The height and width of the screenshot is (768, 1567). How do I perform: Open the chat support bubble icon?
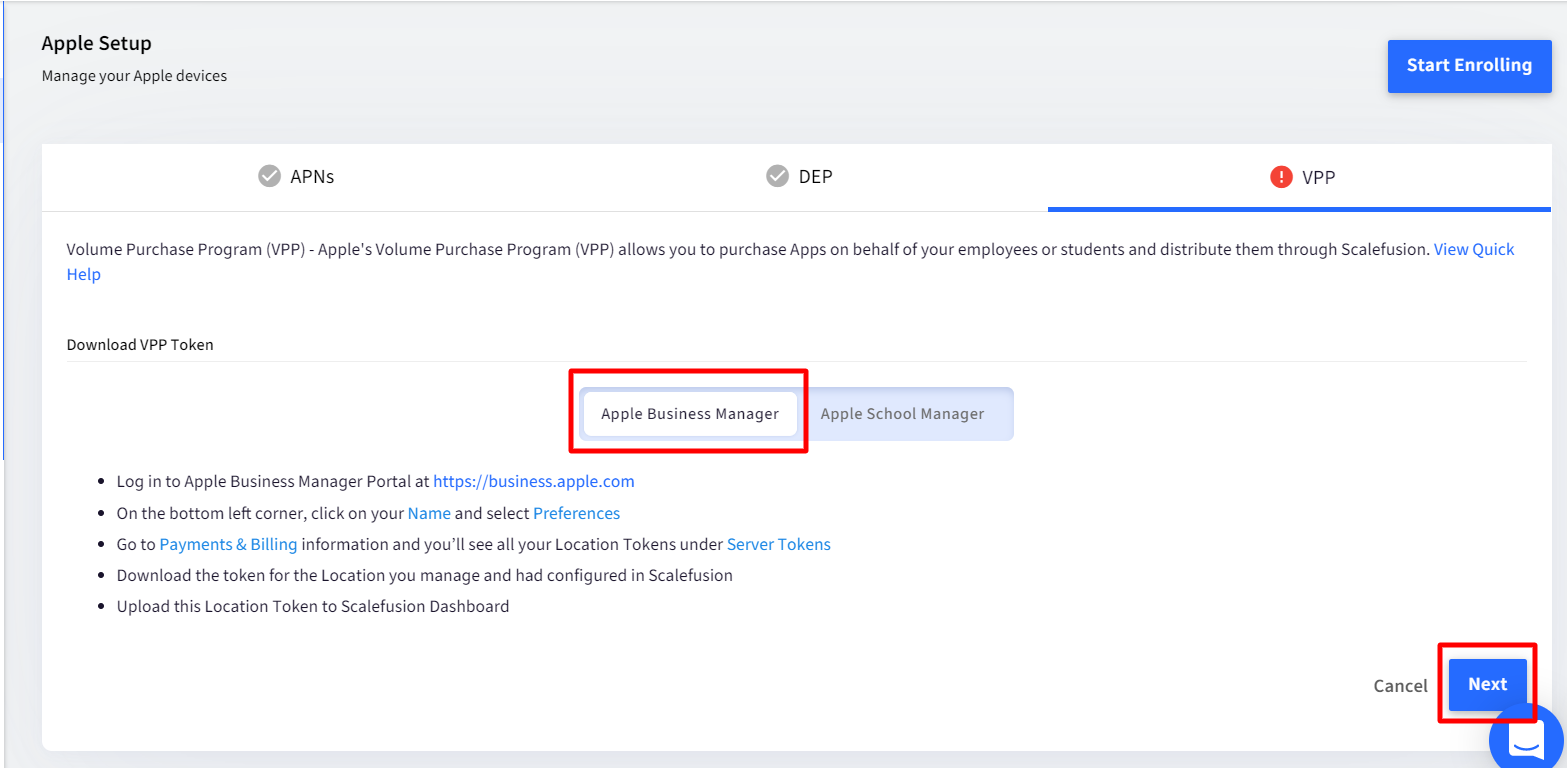coord(1527,741)
